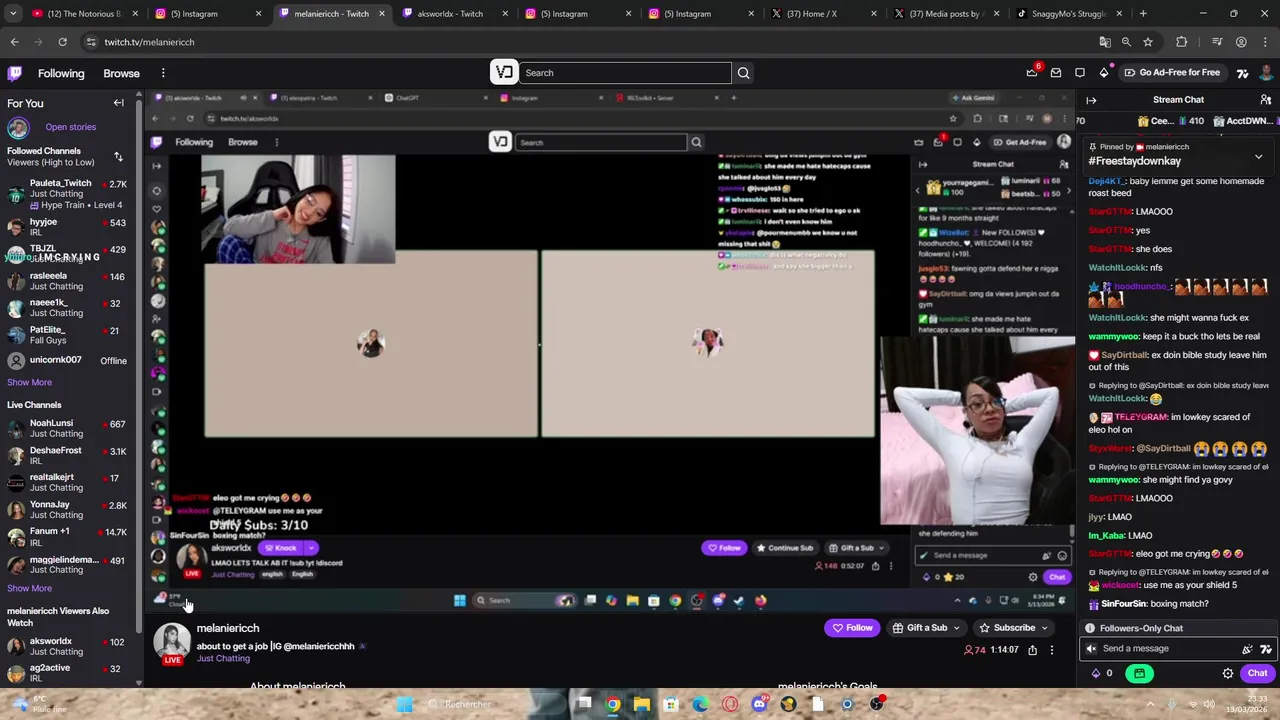
Task: Open ag2active channel in sidebar
Action: 69,673
